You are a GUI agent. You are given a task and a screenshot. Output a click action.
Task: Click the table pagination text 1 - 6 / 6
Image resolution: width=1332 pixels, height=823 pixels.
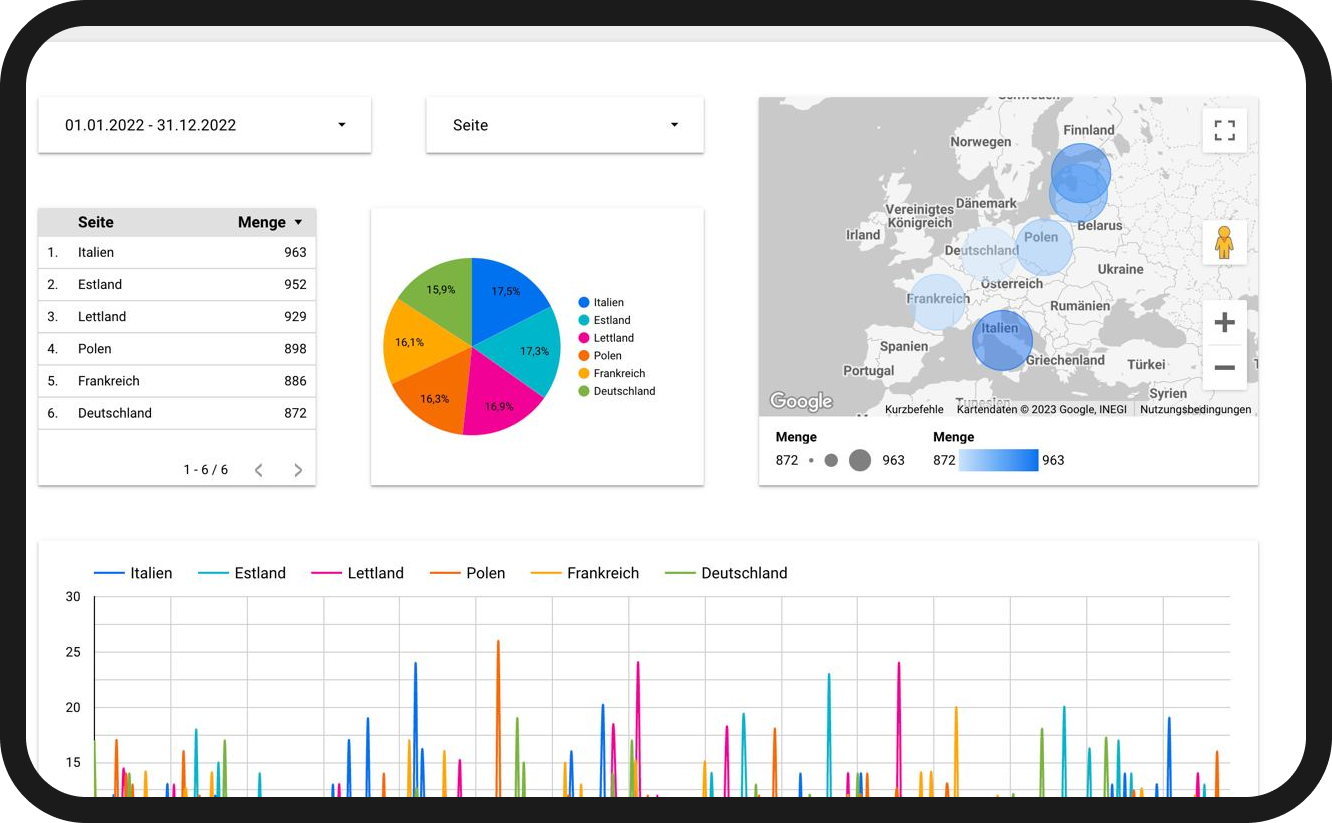coord(206,470)
